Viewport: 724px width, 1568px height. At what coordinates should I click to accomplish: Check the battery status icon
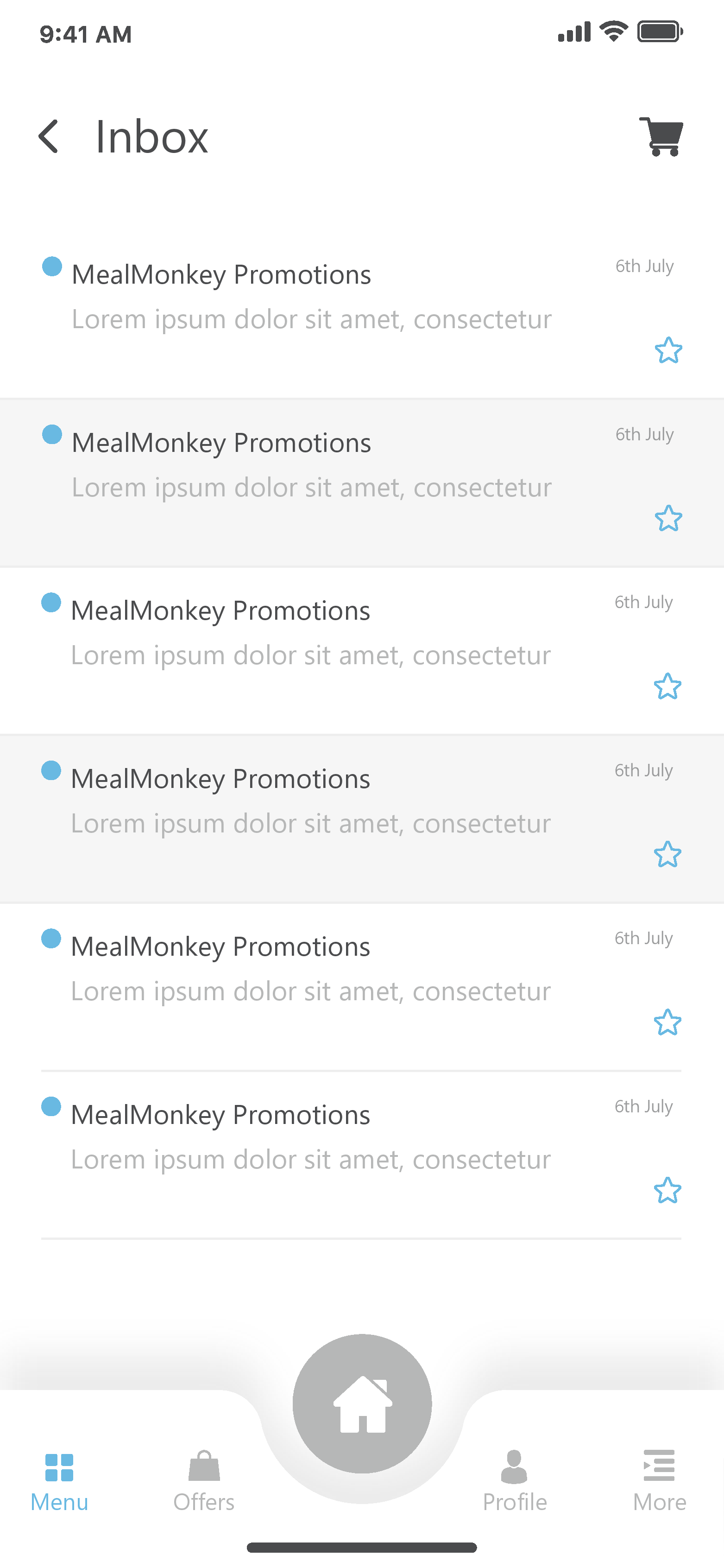pos(660,32)
